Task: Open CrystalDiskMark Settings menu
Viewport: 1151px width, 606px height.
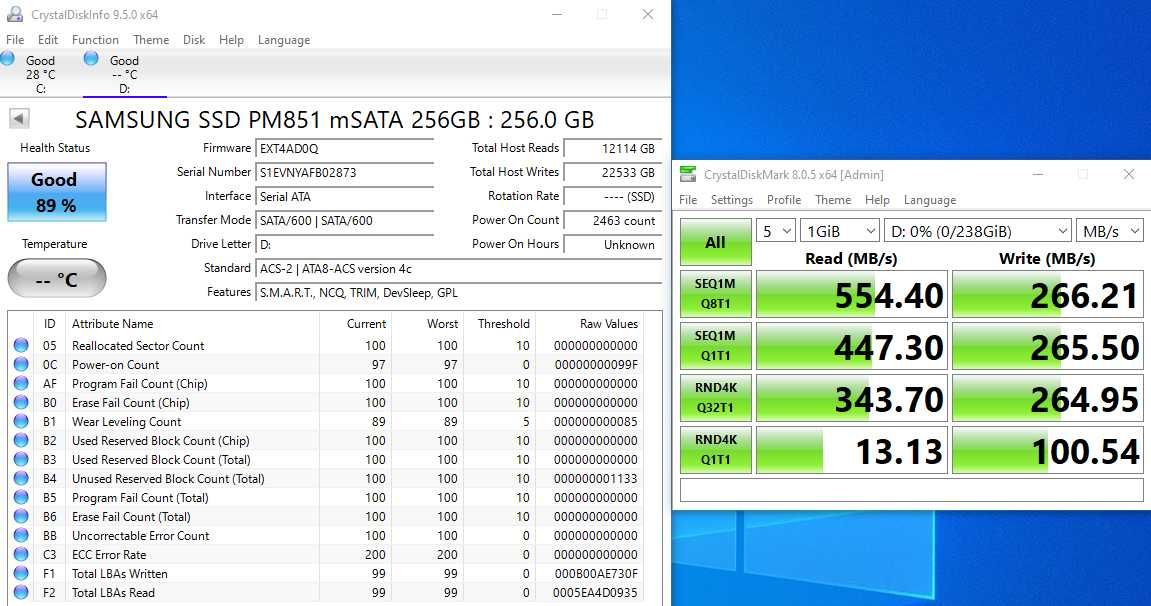Action: 731,200
